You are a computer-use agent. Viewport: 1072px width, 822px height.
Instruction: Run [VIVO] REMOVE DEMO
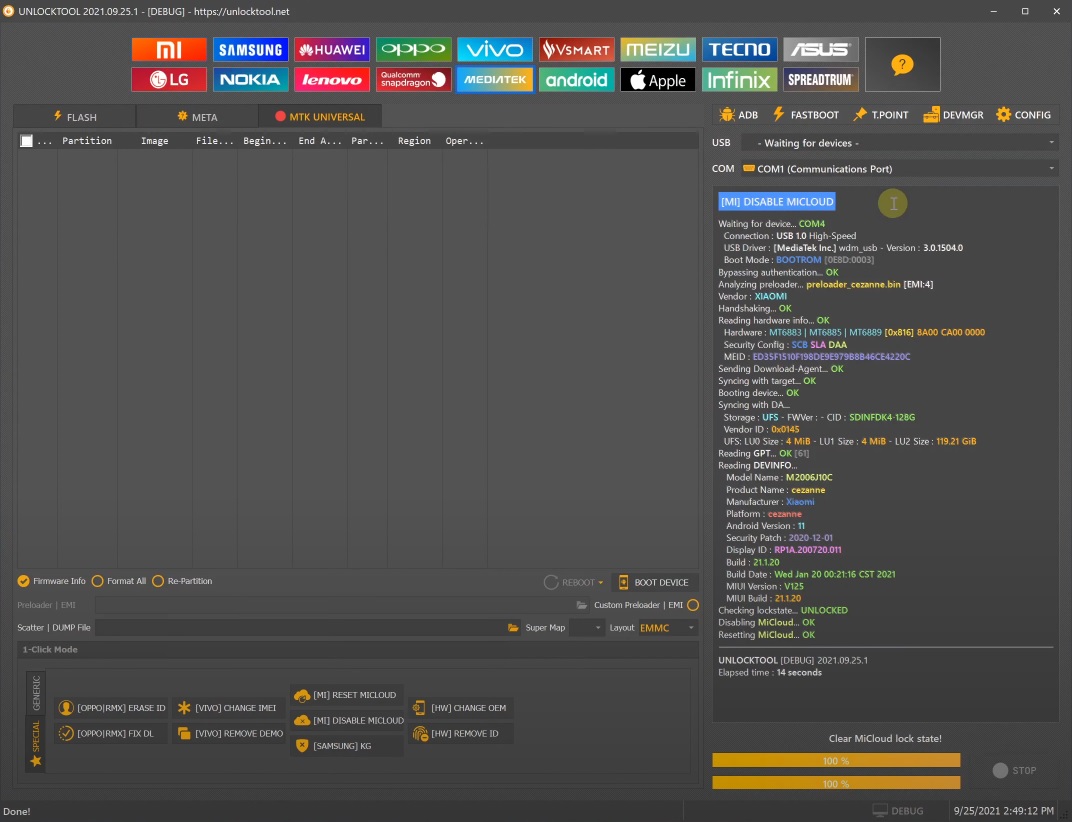[229, 733]
